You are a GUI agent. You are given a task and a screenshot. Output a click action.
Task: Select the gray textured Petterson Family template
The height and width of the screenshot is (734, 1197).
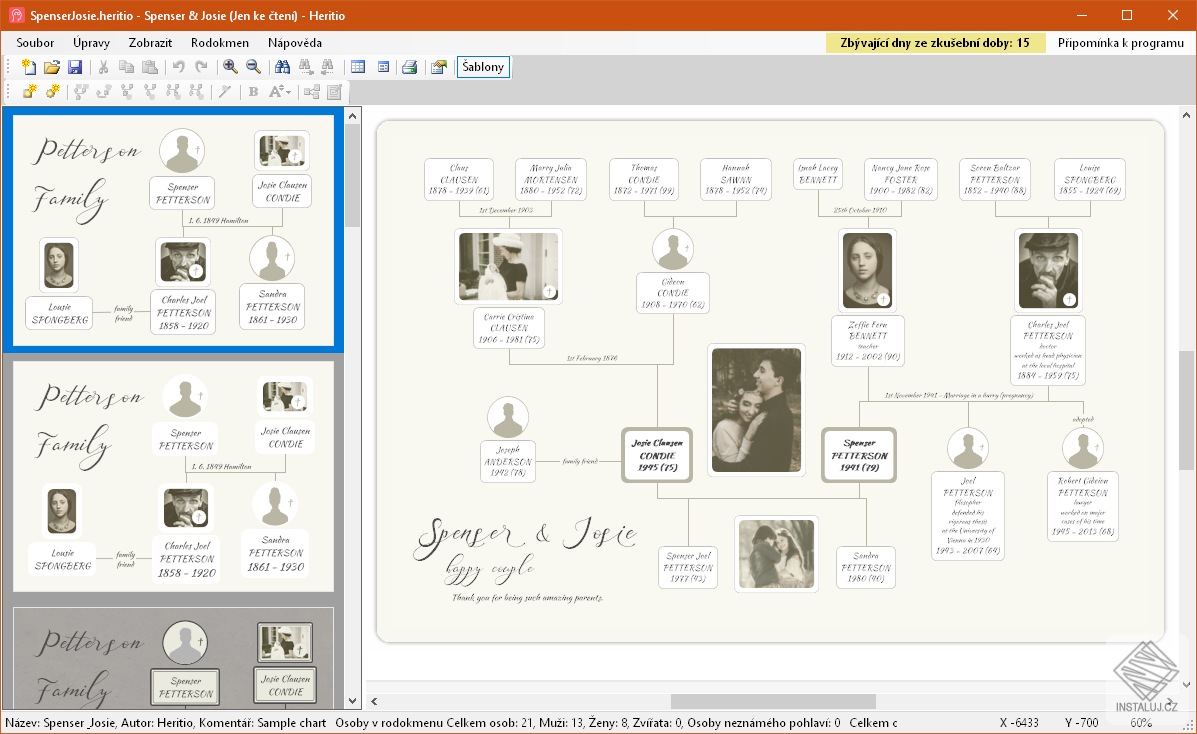tap(173, 658)
